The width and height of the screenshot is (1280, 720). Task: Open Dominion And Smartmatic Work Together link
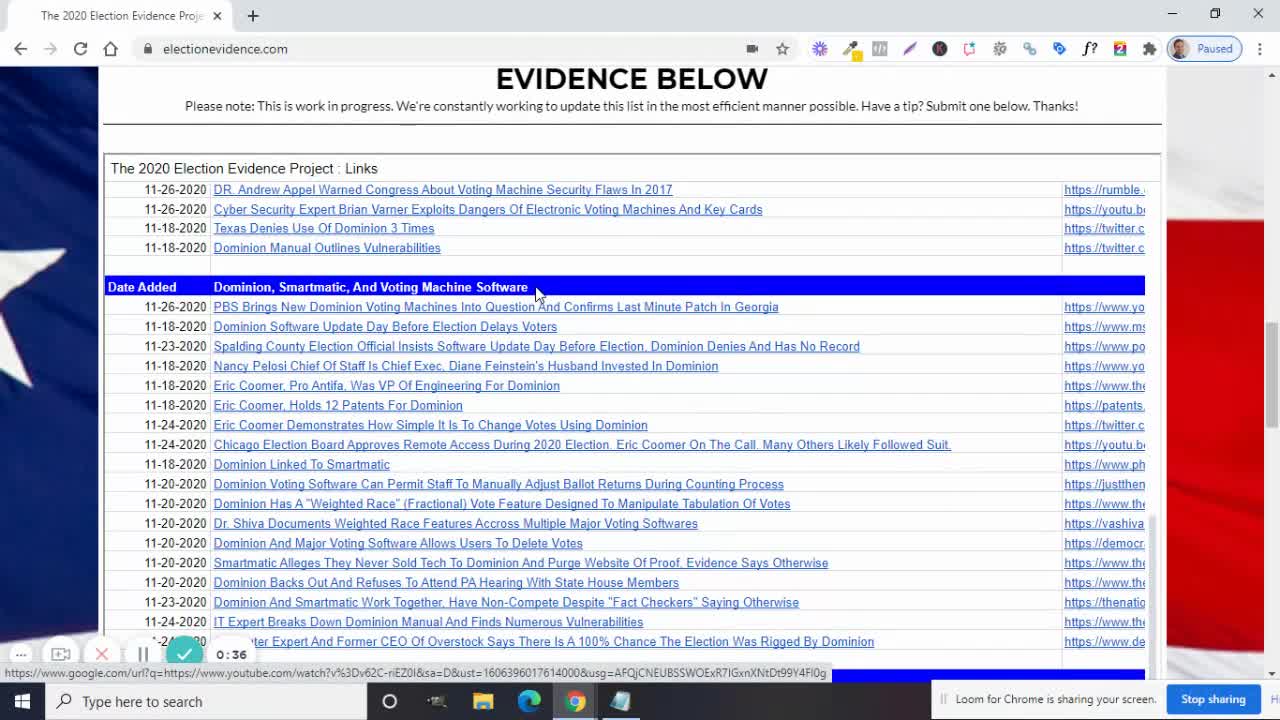click(506, 602)
